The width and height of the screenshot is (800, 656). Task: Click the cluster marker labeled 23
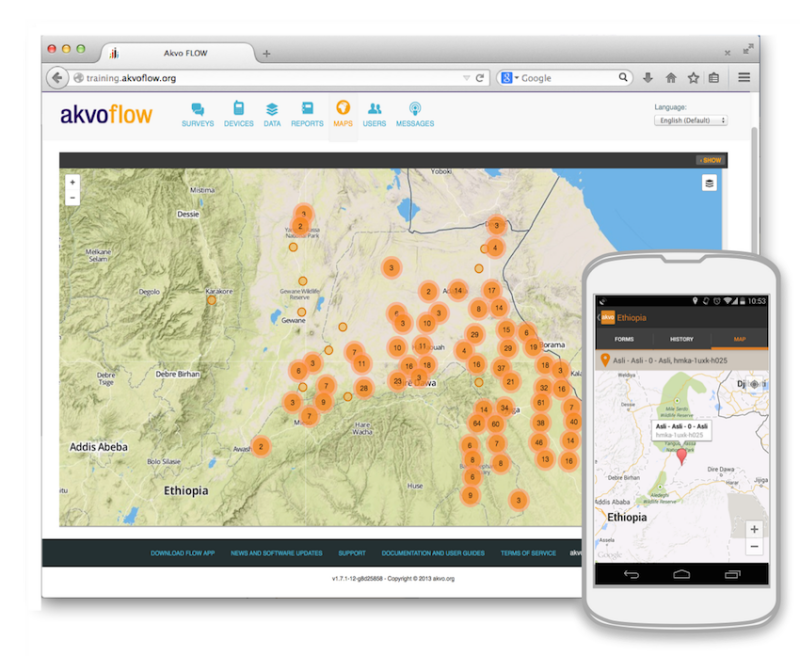pos(397,381)
